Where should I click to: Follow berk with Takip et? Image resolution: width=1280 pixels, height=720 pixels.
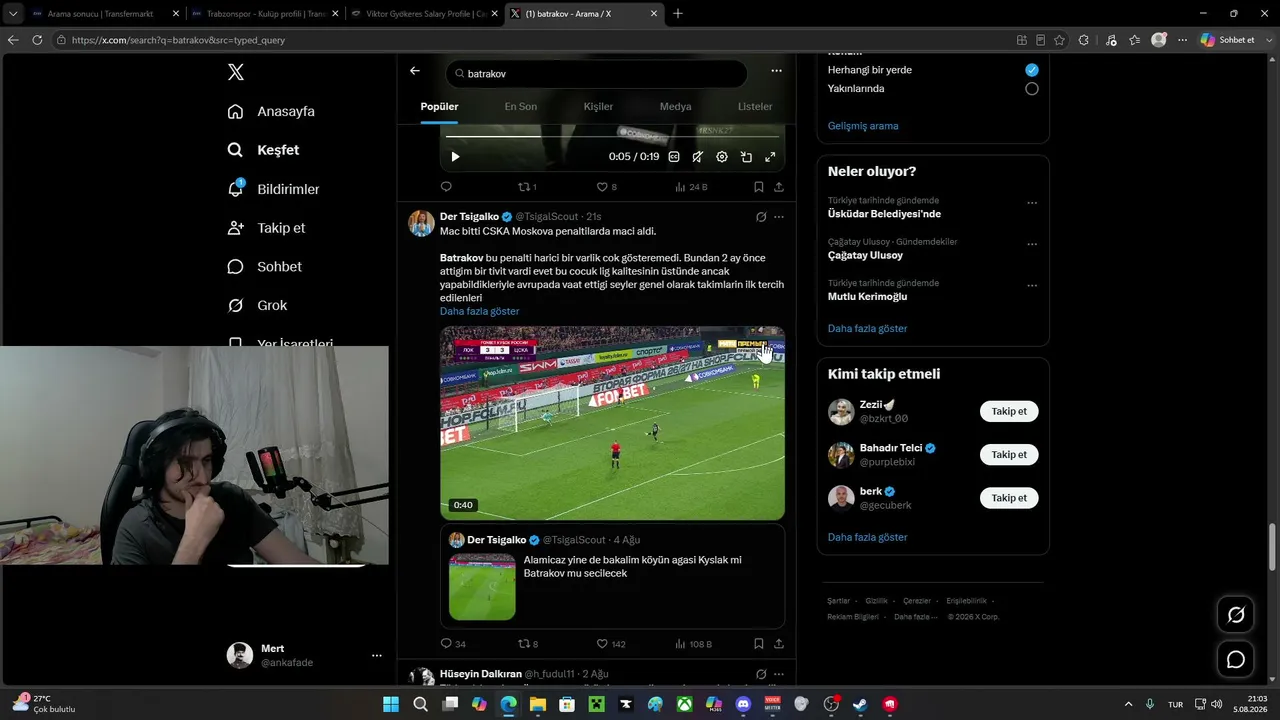(x=1009, y=497)
